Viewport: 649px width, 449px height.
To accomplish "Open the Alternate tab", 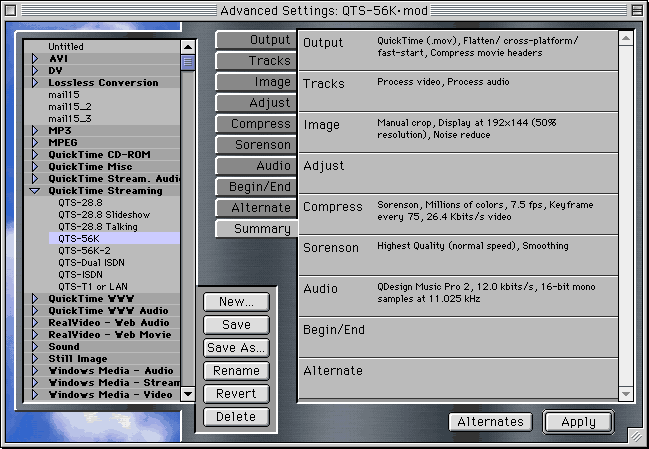I will point(256,208).
